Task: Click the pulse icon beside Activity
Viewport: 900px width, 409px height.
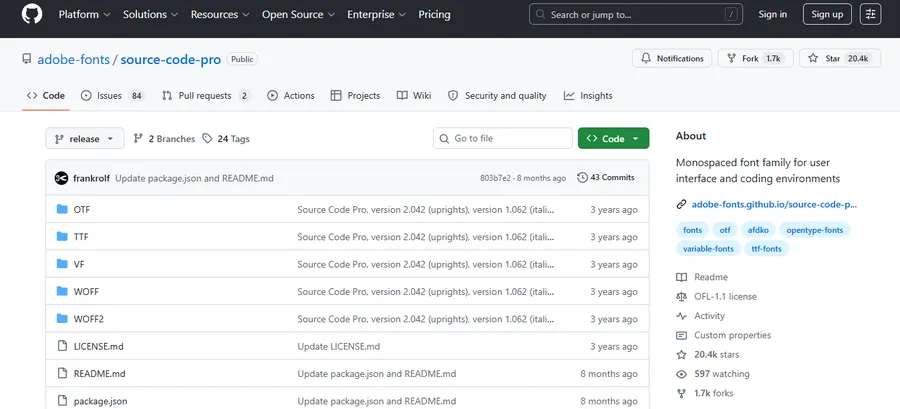Action: [x=681, y=316]
